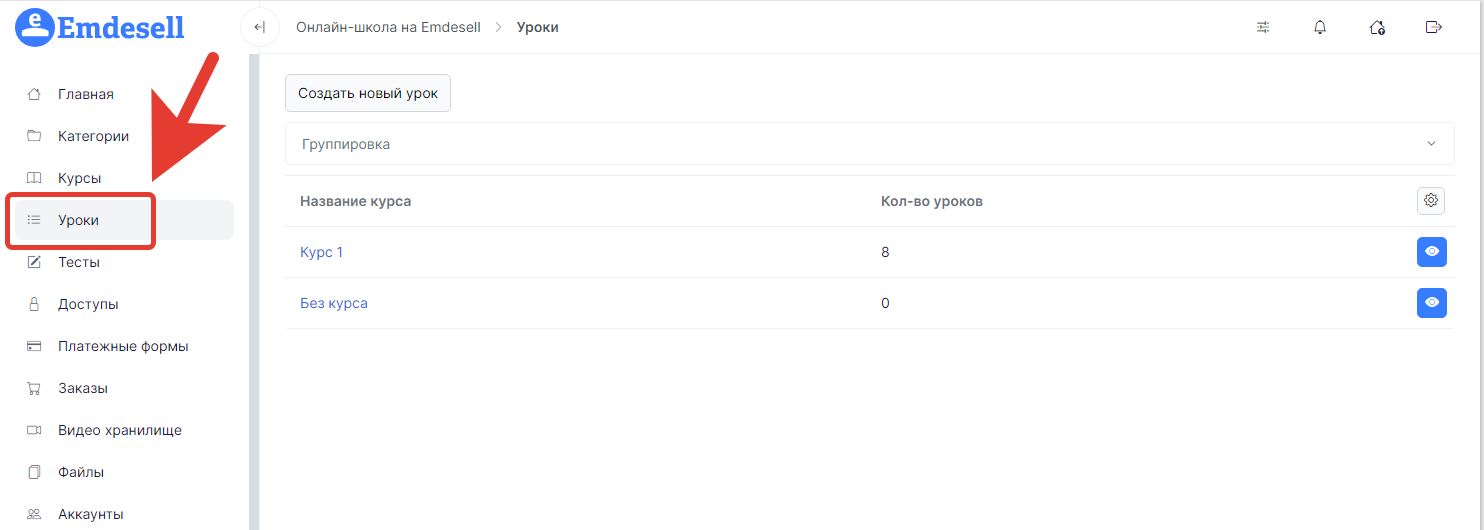The width and height of the screenshot is (1484, 530).
Task: Click the home with lock icon
Action: (1377, 27)
